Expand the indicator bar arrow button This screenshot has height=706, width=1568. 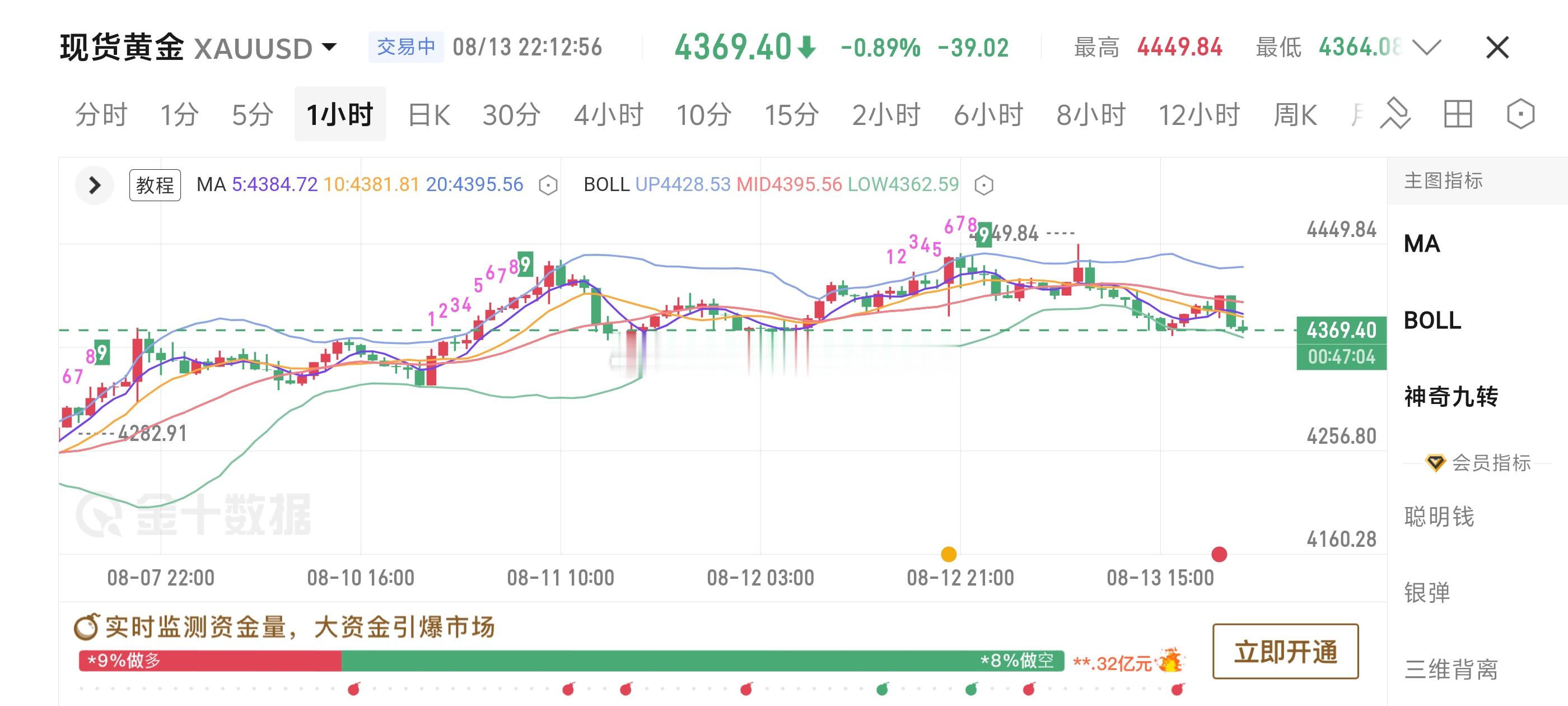click(x=94, y=184)
